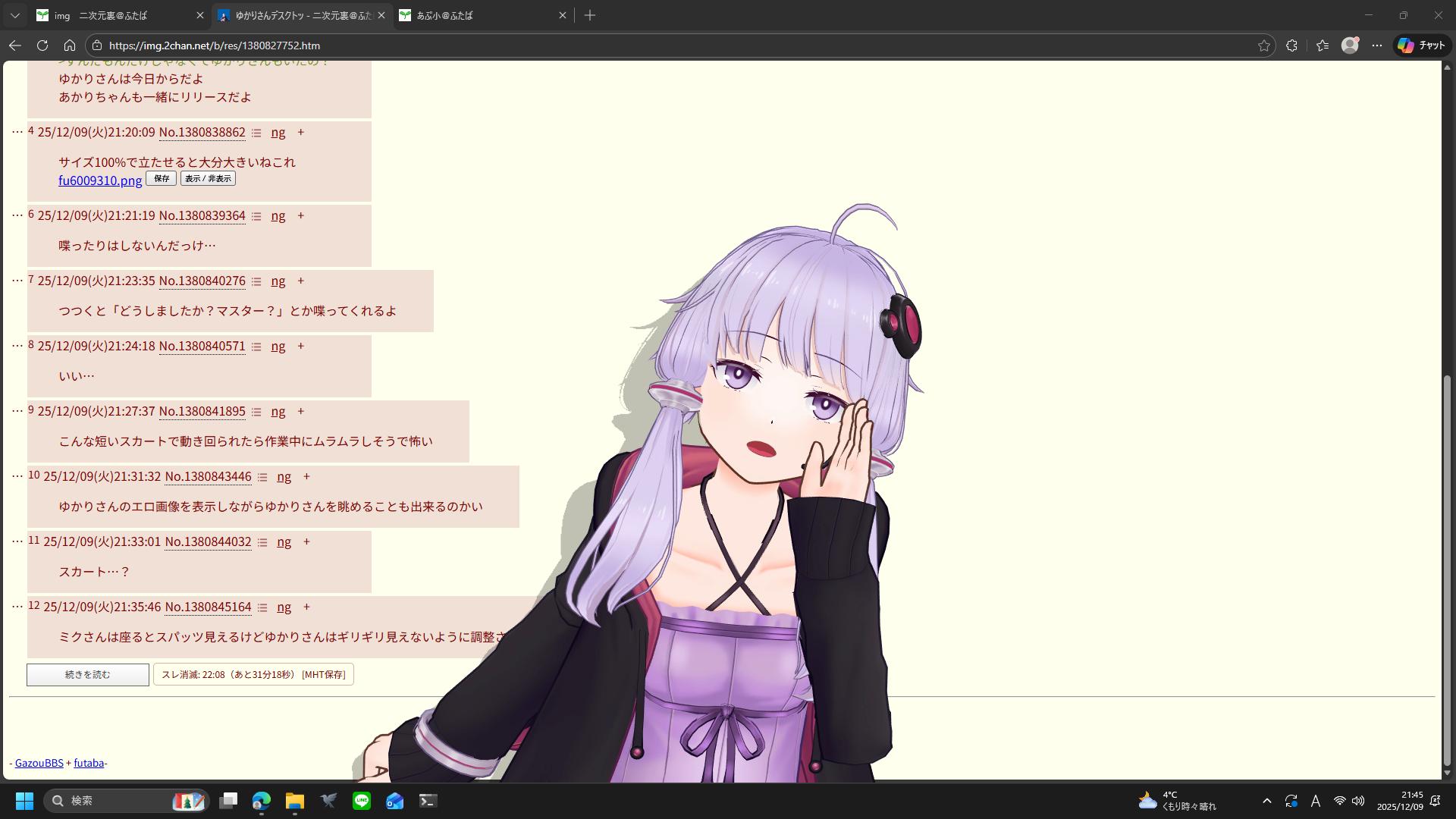Click the 続きを読む button
The height and width of the screenshot is (819, 1456).
(88, 674)
